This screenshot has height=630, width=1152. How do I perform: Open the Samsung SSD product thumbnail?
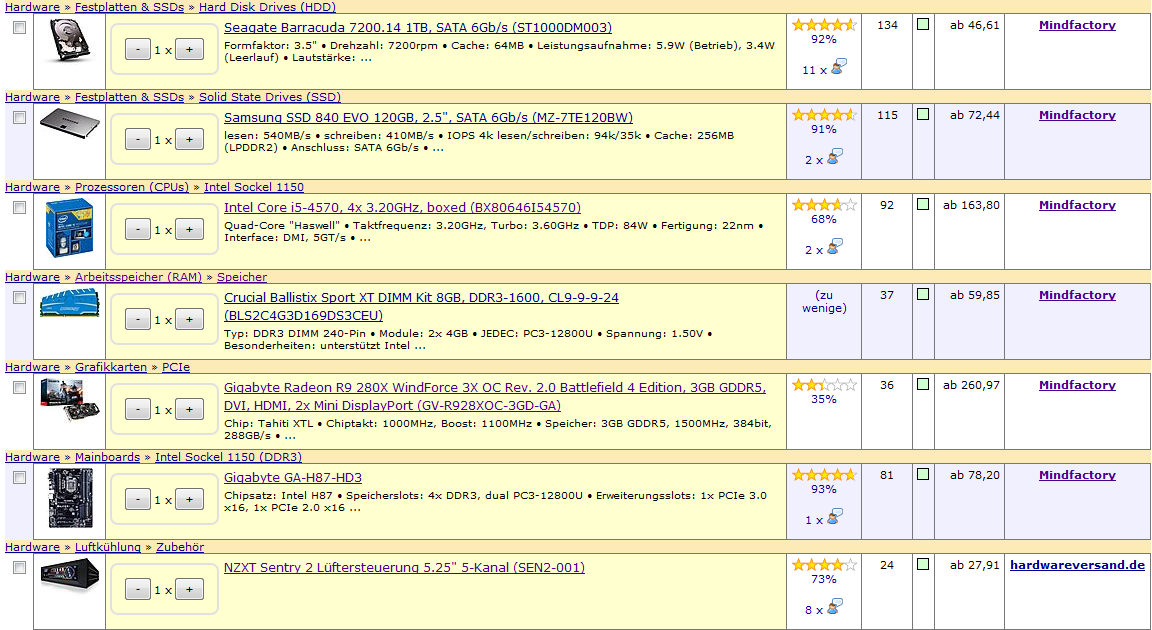(x=69, y=124)
